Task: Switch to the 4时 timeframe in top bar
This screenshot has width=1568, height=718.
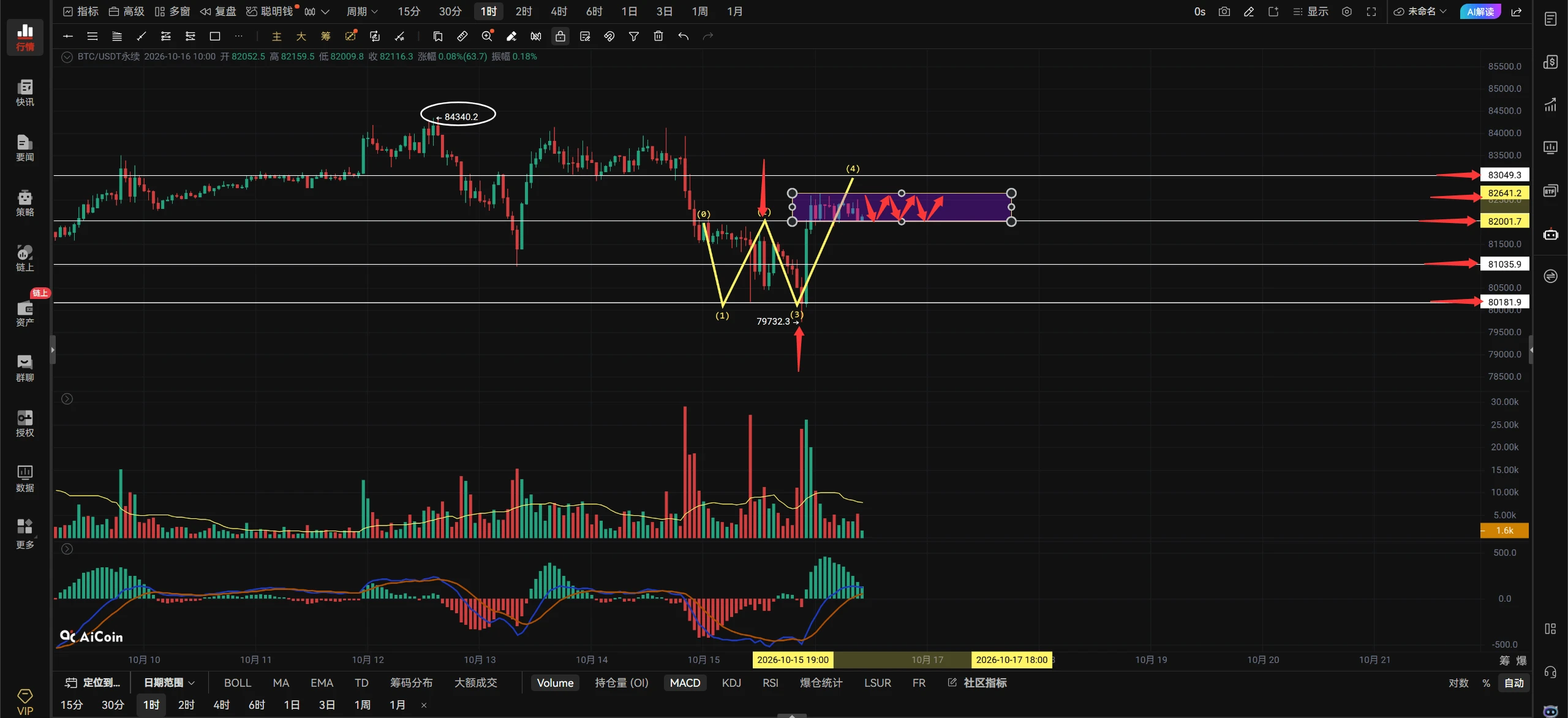Action: tap(559, 12)
